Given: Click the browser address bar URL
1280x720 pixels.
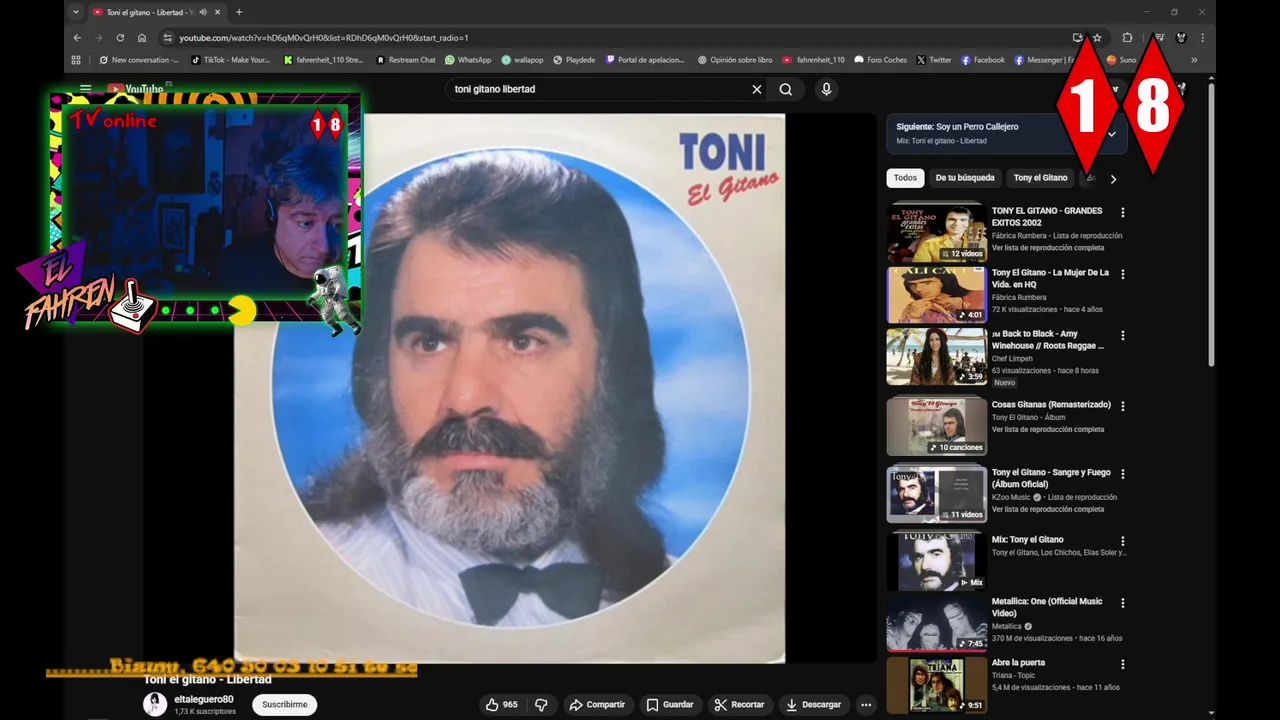Looking at the screenshot, I should coord(324,38).
